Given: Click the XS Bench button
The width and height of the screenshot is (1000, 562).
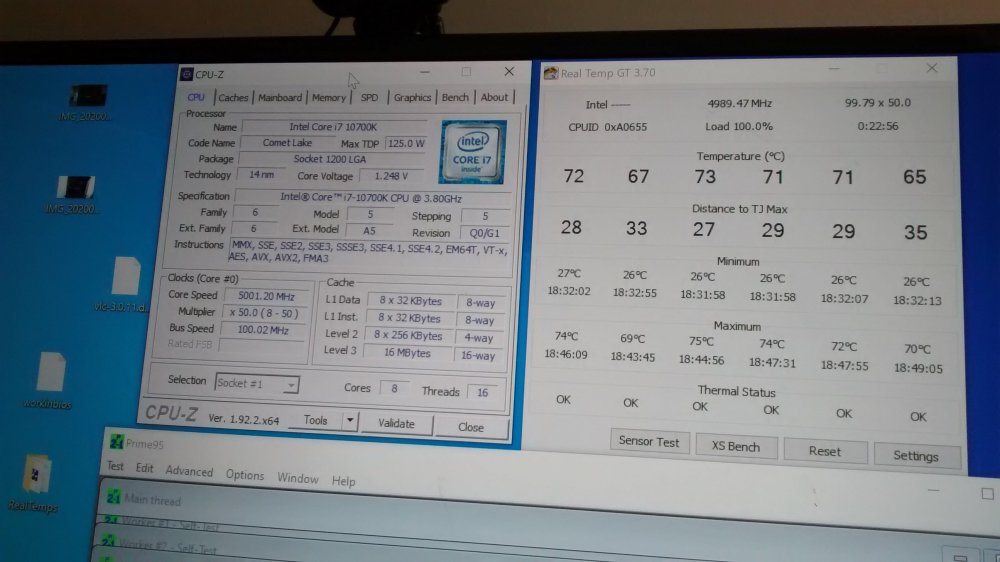Looking at the screenshot, I should coord(735,446).
